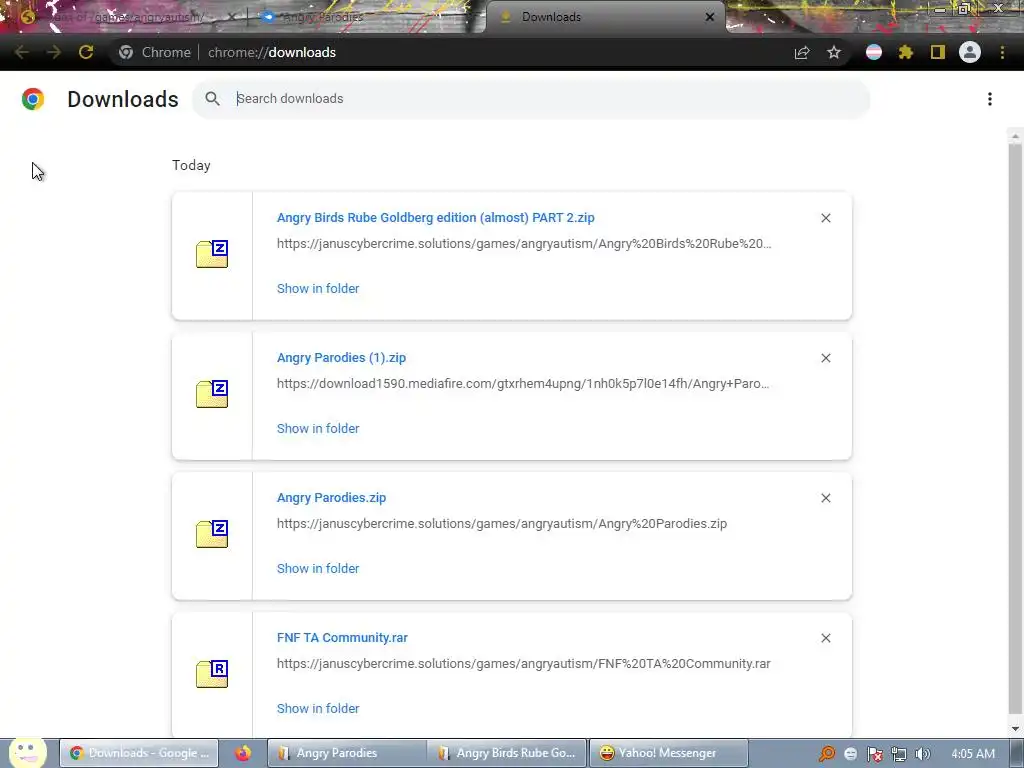Open Angry Birds Rube Go... taskbar window
Screen dimensions: 1024x768
coord(506,753)
